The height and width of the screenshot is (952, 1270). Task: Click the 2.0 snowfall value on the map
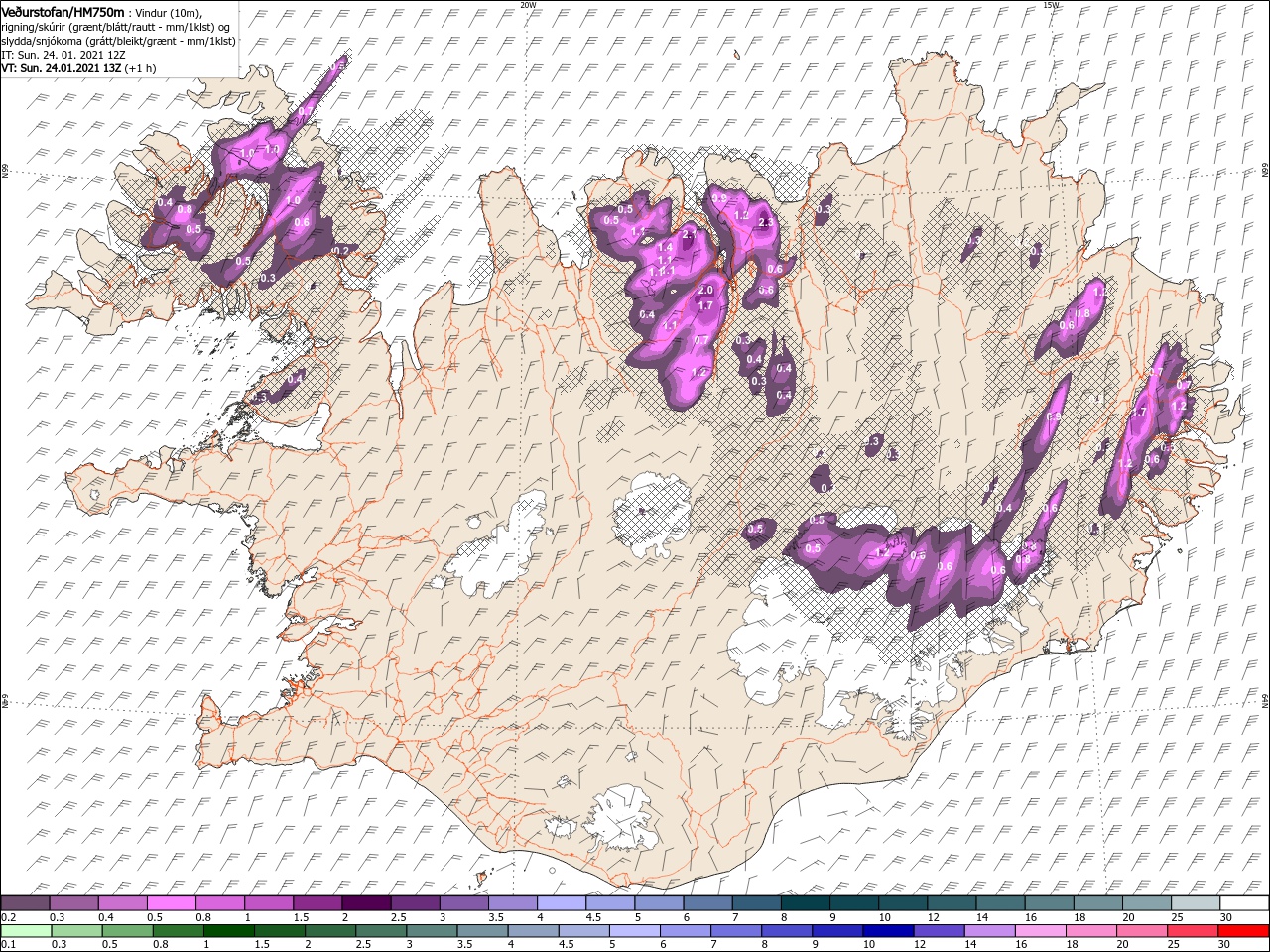(x=706, y=290)
